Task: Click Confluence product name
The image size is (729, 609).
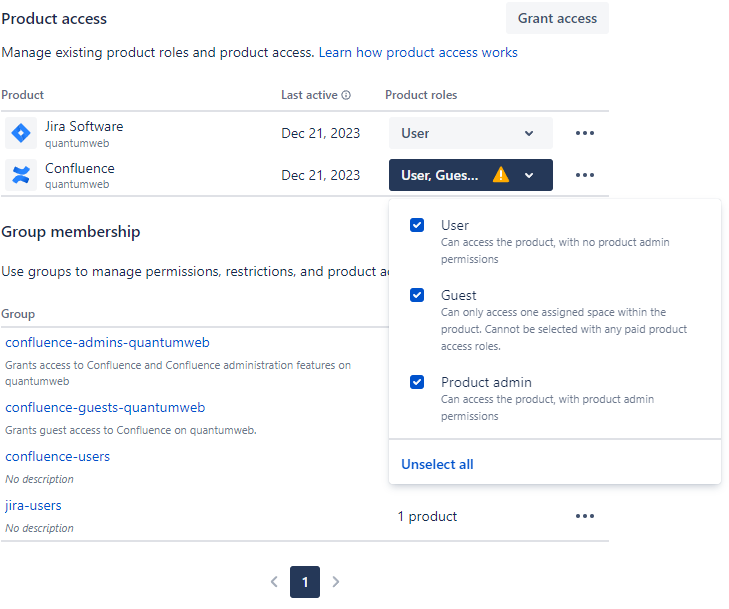Action: [x=80, y=168]
